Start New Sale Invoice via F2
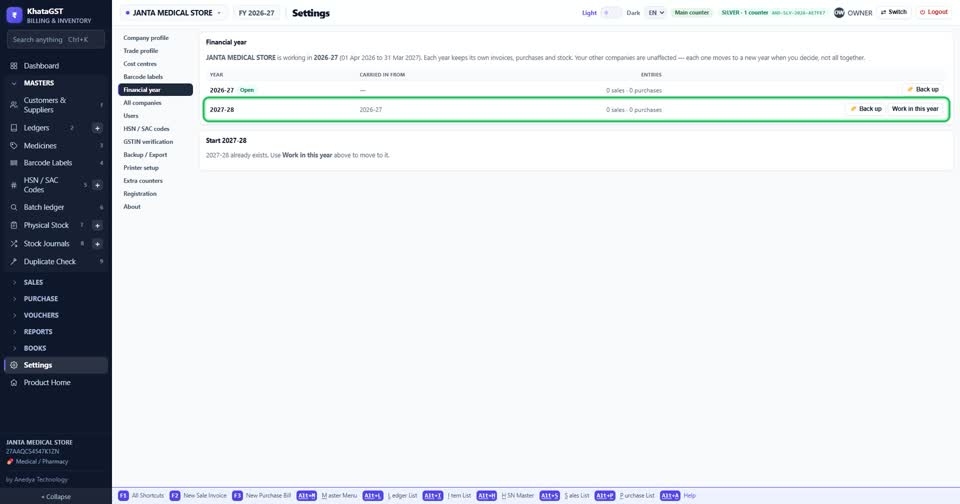 pos(198,495)
